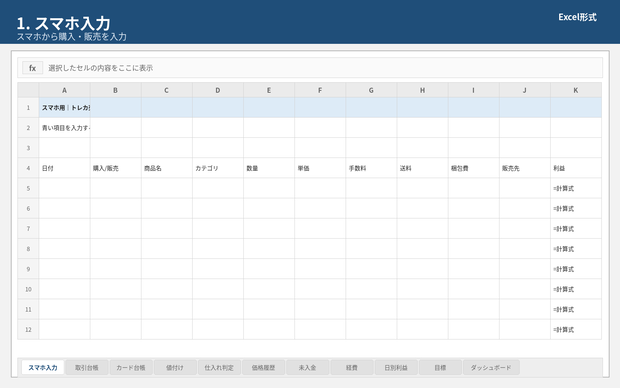Select column A header

click(x=64, y=90)
